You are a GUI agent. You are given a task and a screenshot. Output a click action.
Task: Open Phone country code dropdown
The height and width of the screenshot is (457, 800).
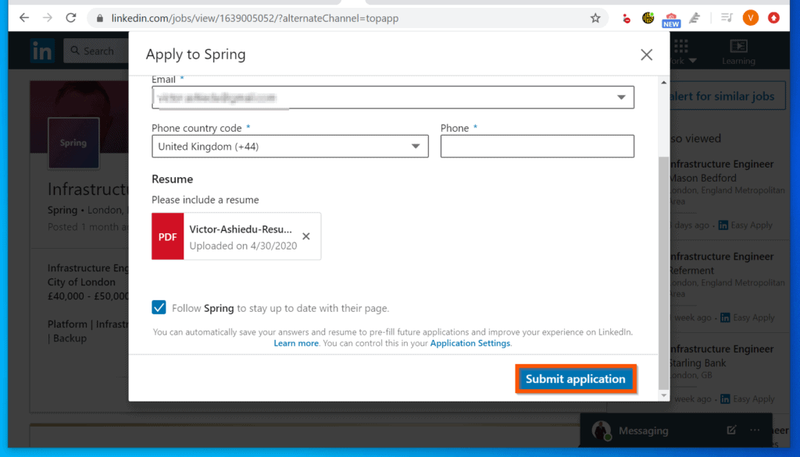click(290, 146)
